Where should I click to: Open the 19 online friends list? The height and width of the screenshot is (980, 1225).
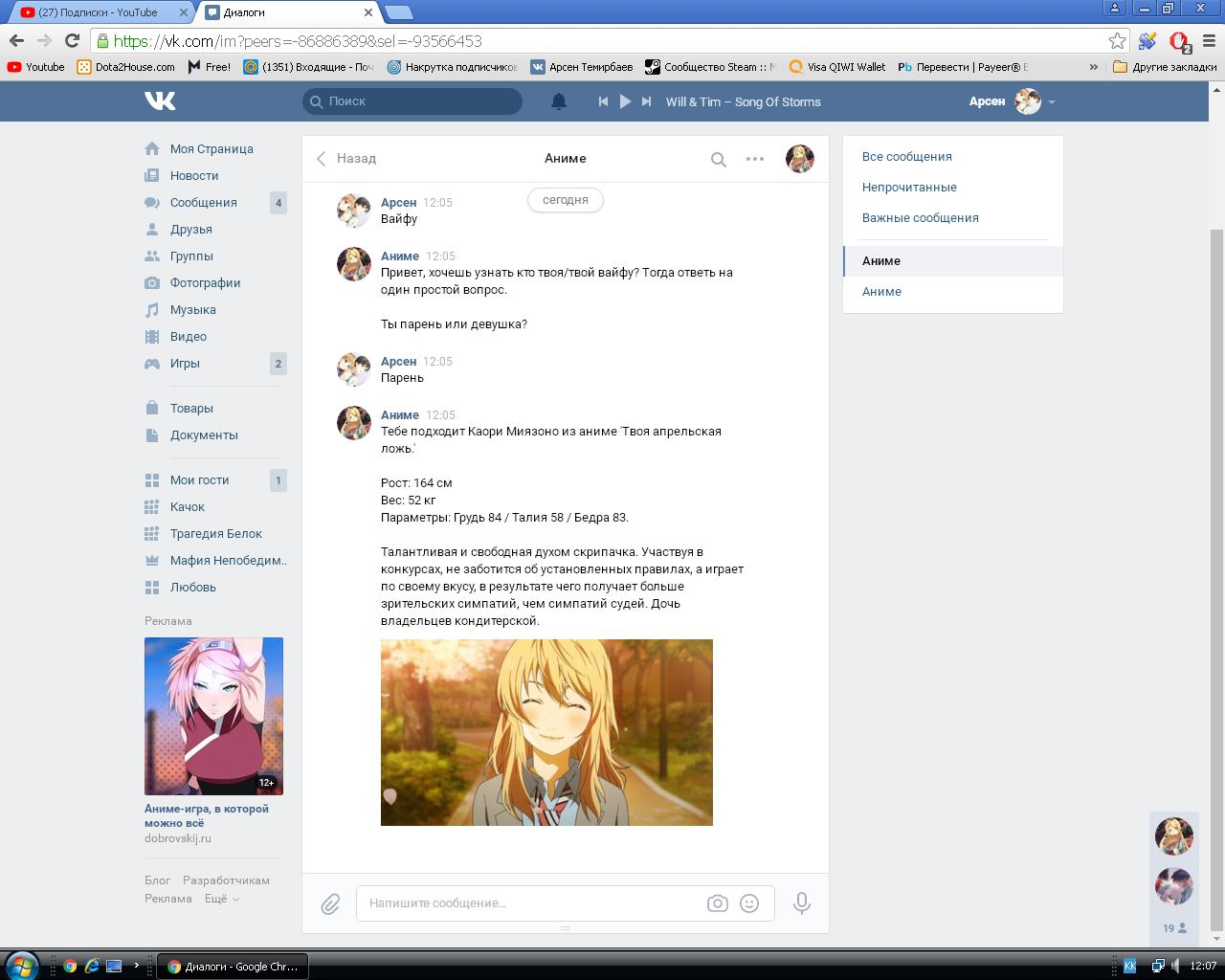1174,927
